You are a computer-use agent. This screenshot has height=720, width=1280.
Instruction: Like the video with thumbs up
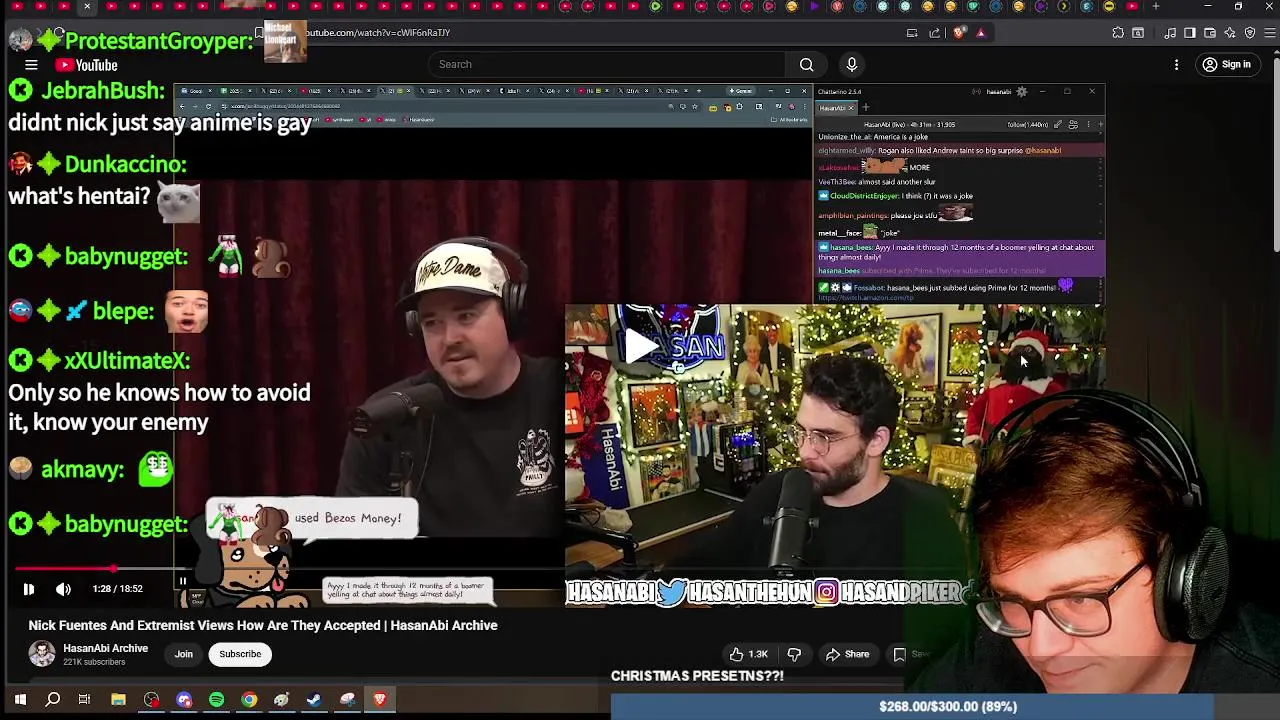tap(747, 654)
